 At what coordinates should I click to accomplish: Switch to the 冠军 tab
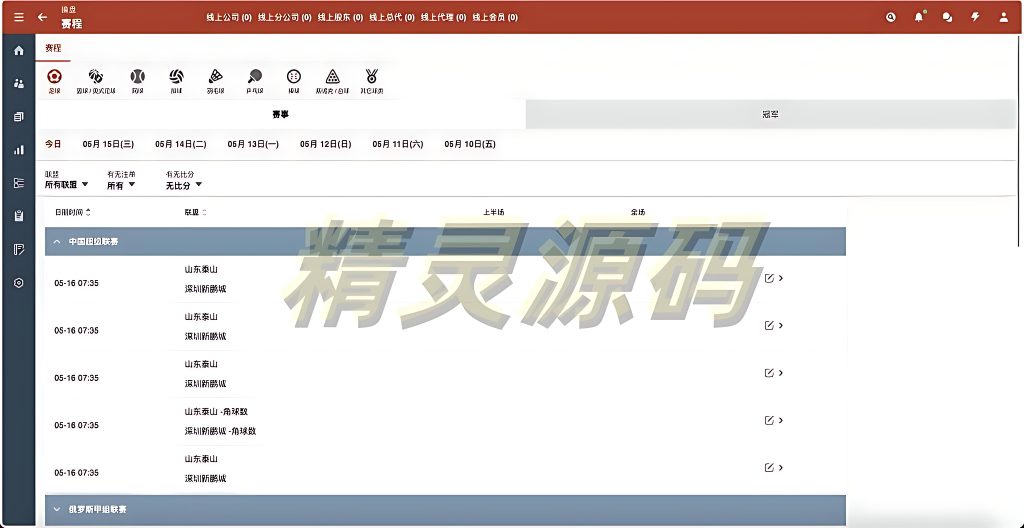[x=771, y=114]
